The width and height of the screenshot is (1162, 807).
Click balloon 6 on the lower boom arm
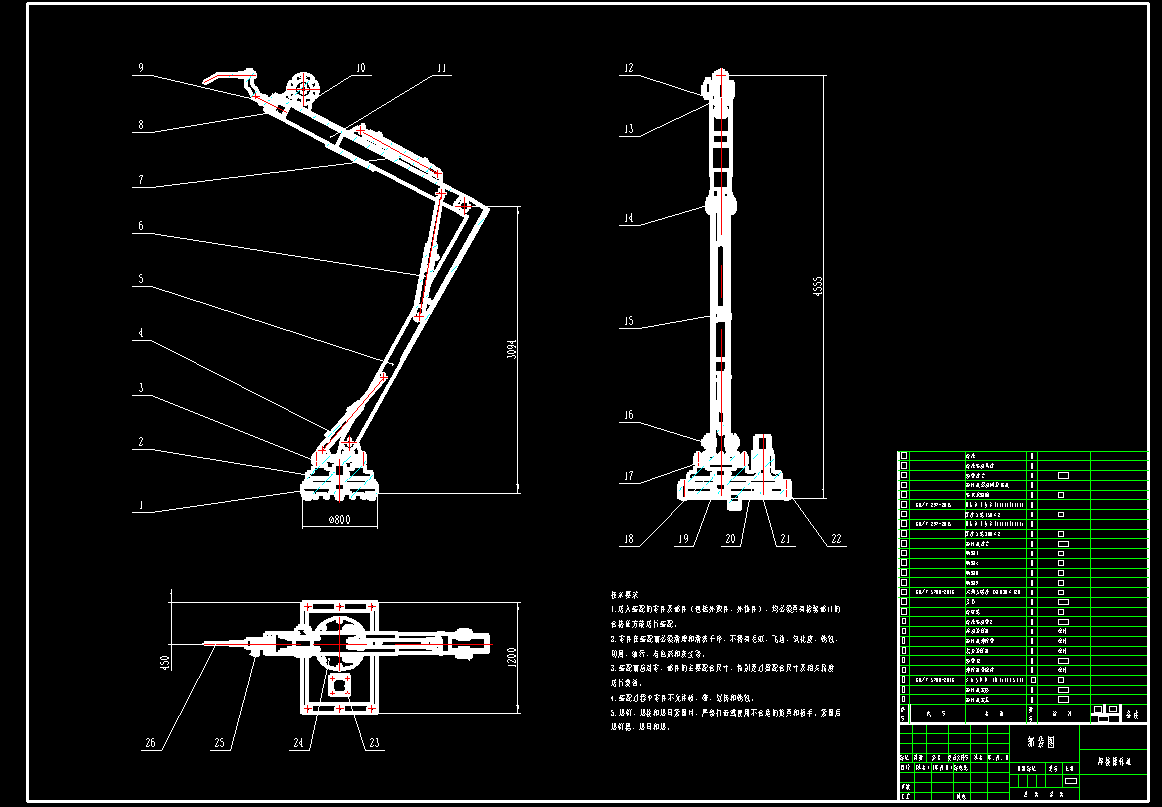141,227
